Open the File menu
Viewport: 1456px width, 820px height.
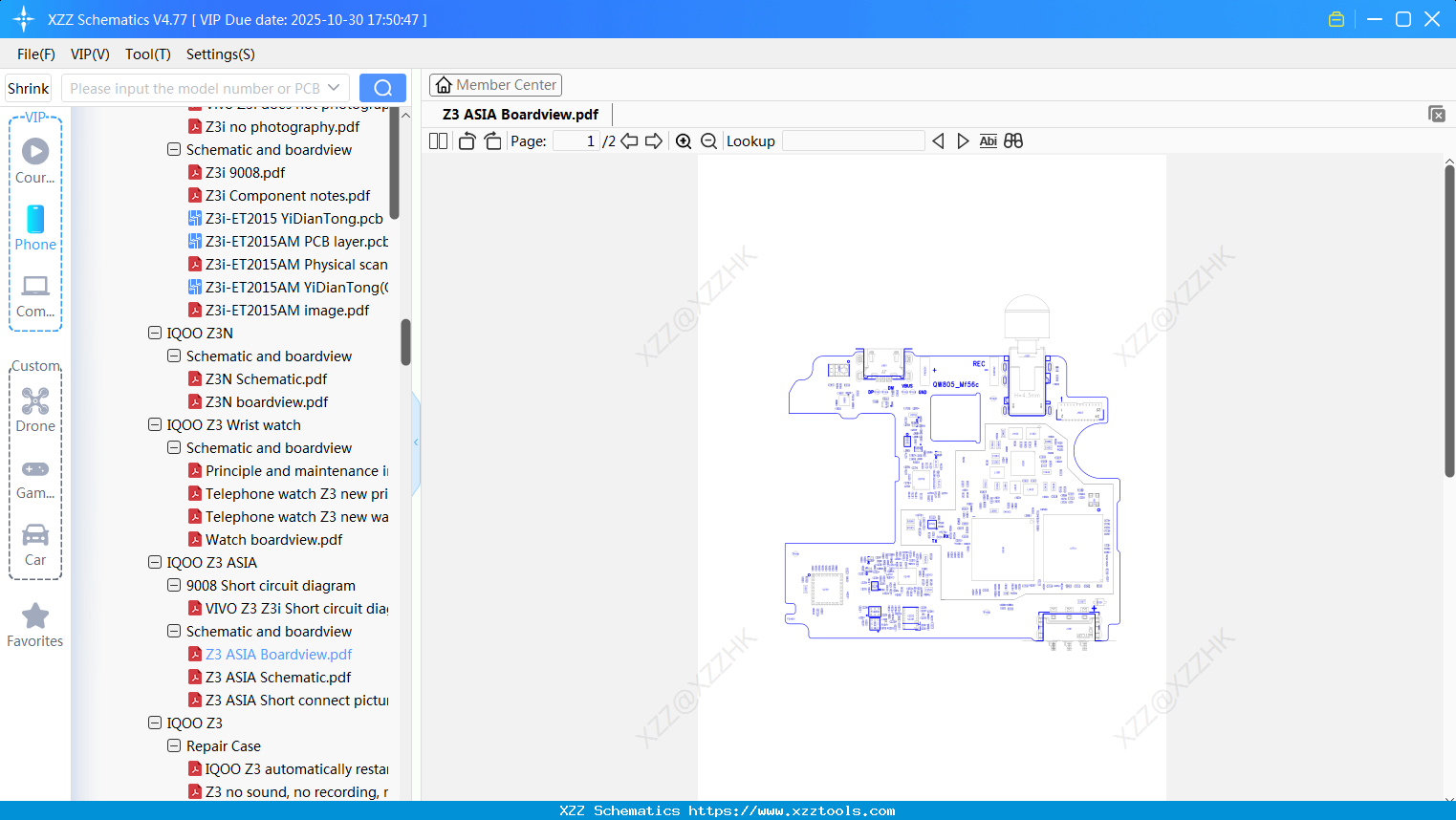point(36,54)
